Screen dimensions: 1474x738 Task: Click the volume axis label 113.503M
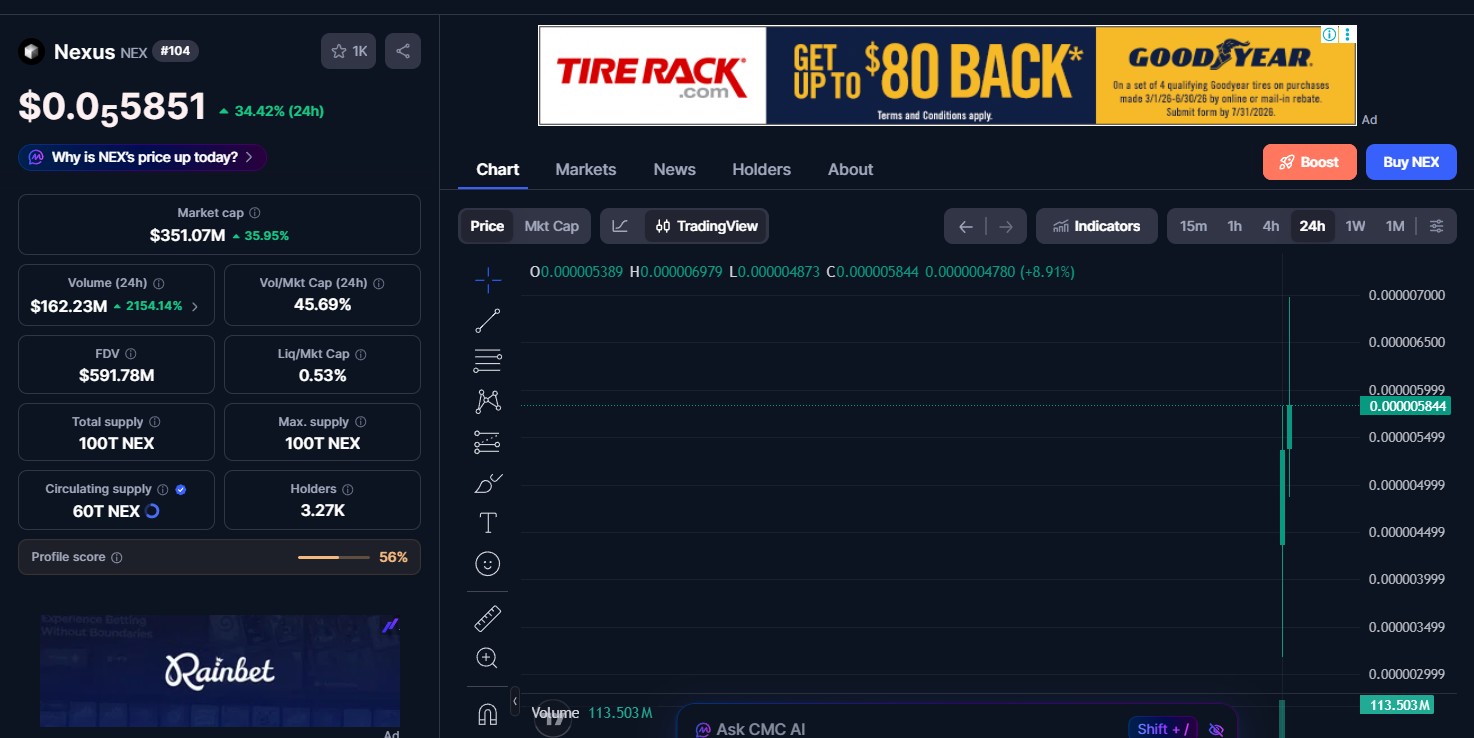tap(1396, 705)
